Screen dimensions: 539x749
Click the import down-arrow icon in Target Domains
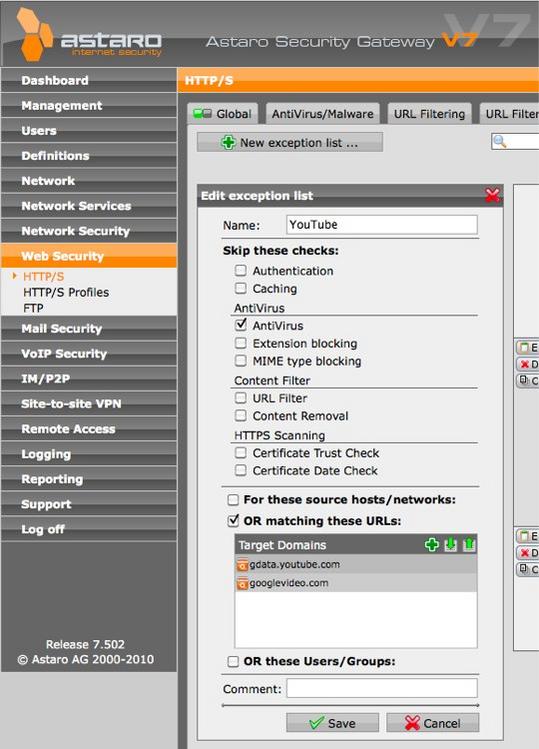point(451,545)
